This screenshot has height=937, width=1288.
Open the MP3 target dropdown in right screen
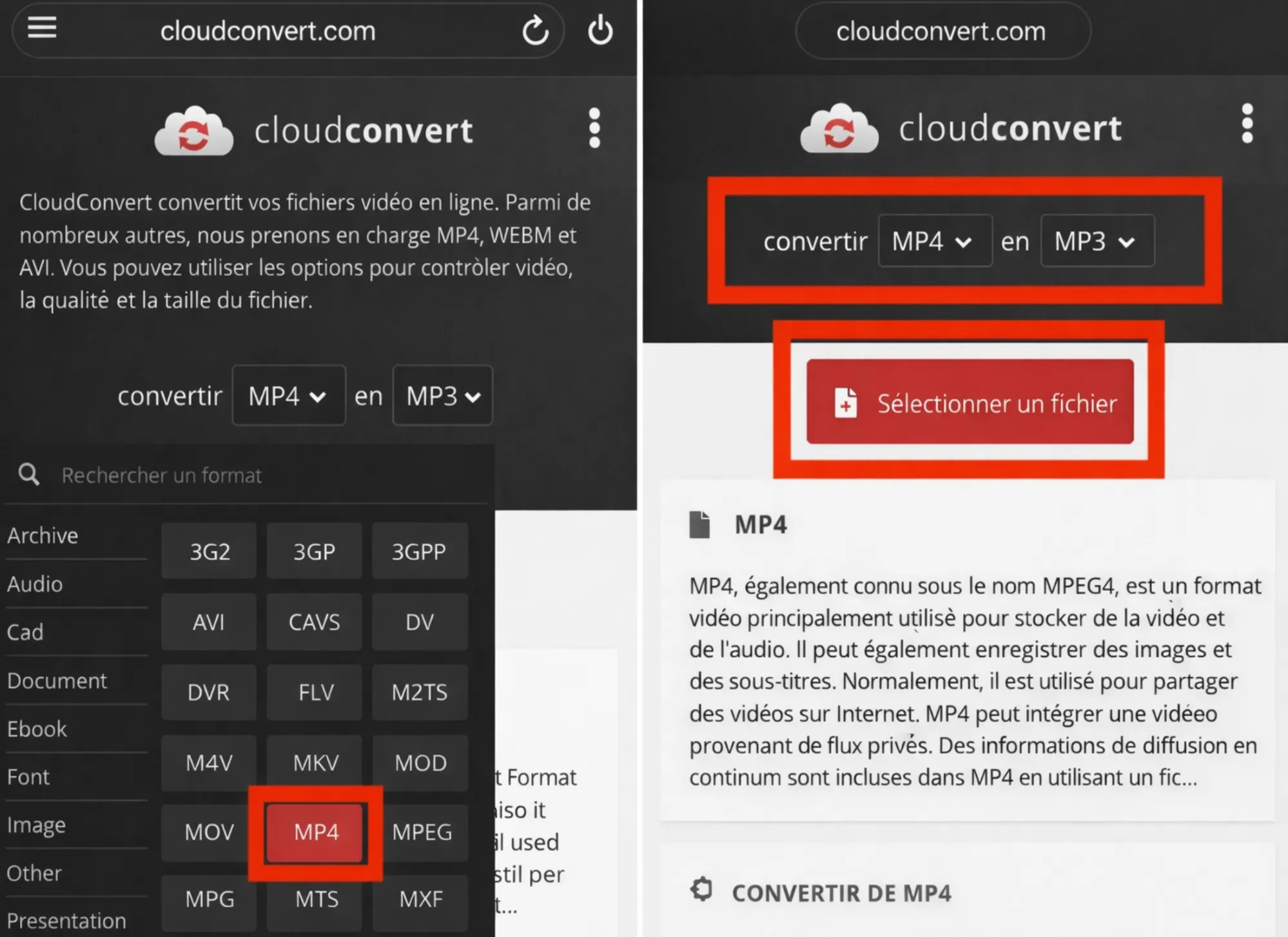click(x=1097, y=241)
